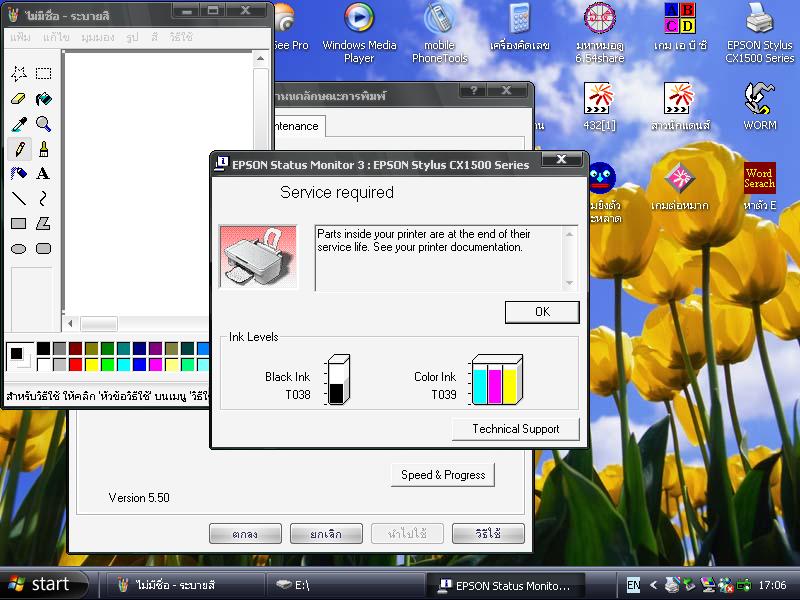
Task: Open the Windows start menu
Action: pos(43,584)
